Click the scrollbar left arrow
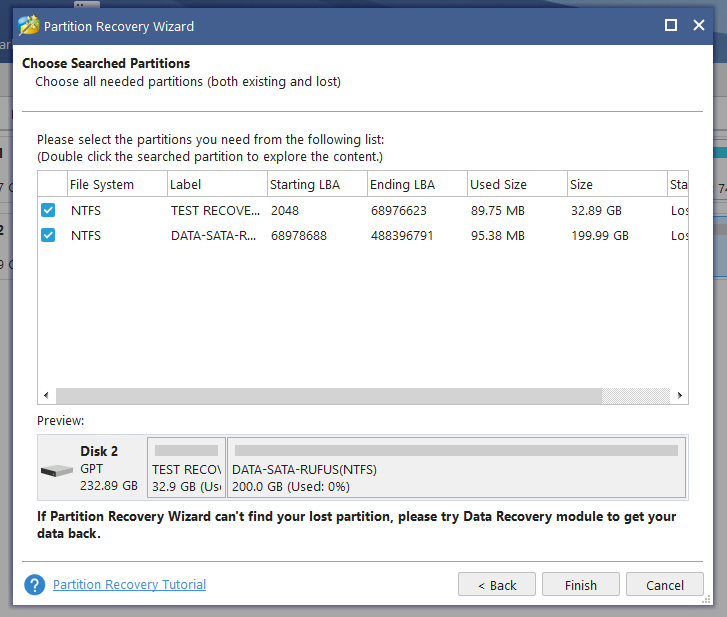This screenshot has height=617, width=727. point(46,395)
